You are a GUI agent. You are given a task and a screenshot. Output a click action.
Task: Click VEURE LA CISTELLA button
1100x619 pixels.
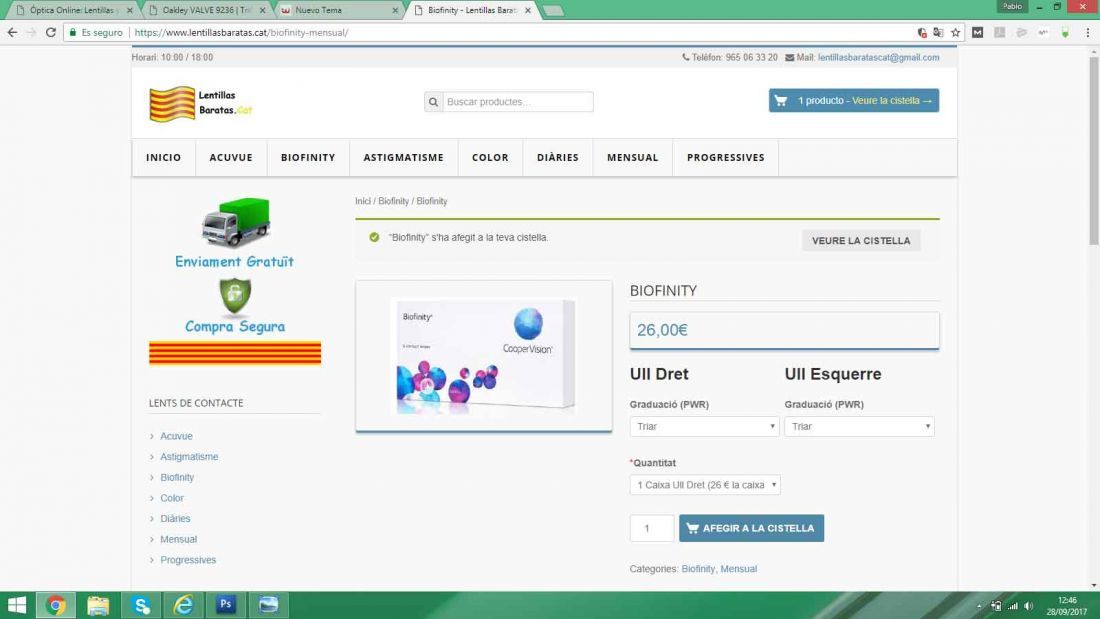[x=861, y=241]
